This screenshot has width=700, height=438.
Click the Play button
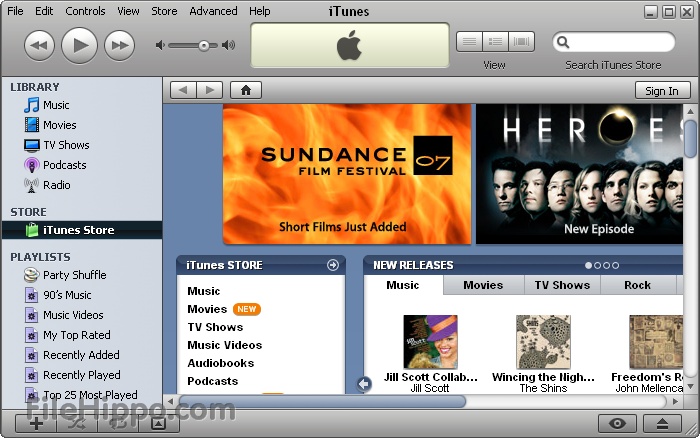pos(79,45)
